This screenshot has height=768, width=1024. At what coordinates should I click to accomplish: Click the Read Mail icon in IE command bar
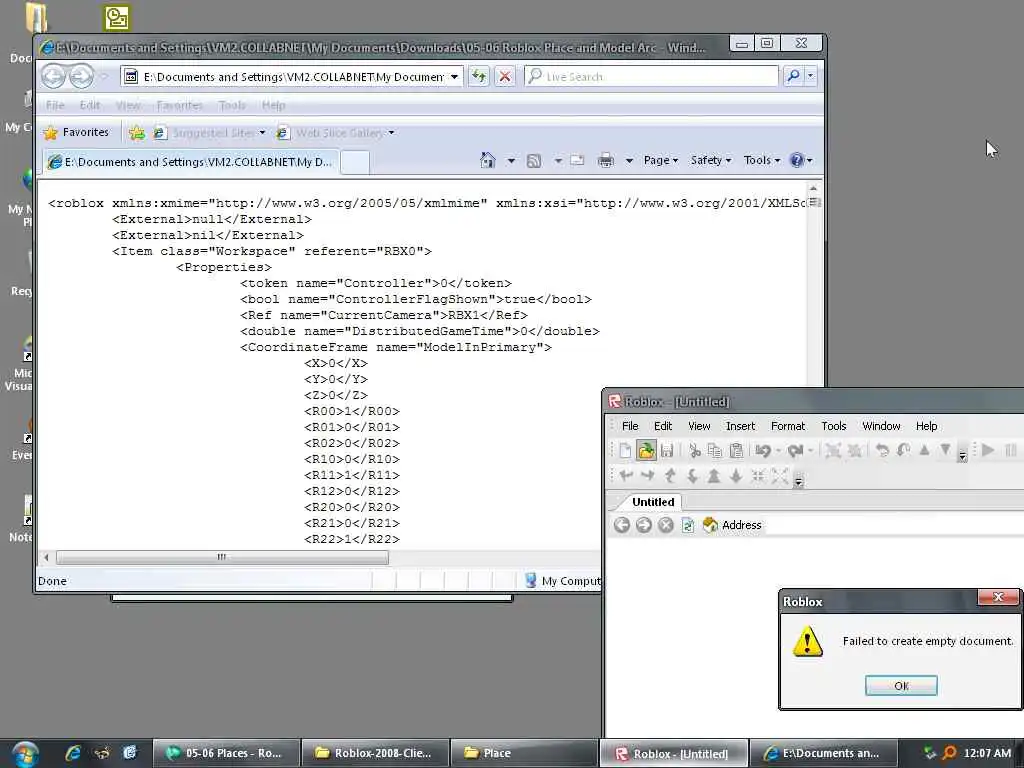point(577,160)
